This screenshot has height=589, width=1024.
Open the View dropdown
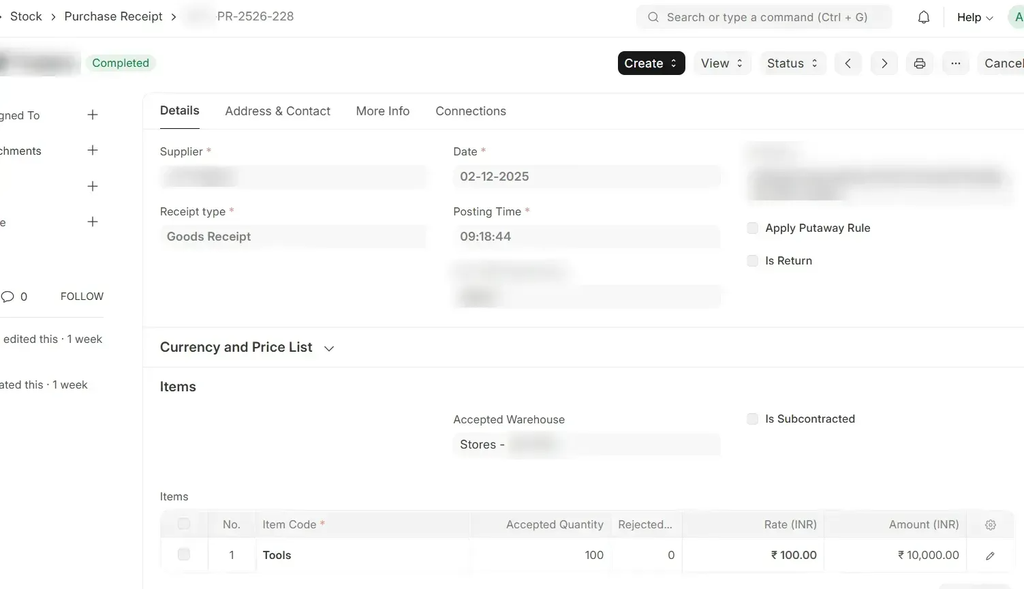[x=722, y=63]
